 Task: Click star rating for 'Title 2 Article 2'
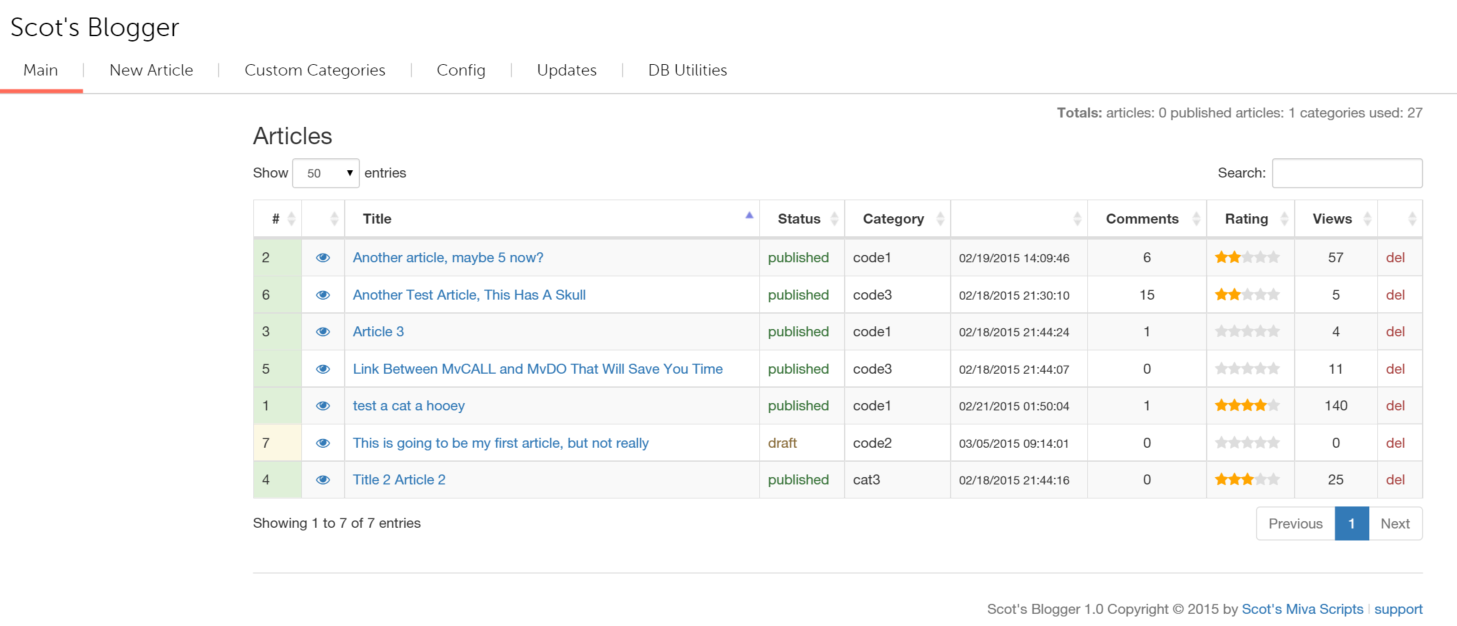pyautogui.click(x=1246, y=480)
